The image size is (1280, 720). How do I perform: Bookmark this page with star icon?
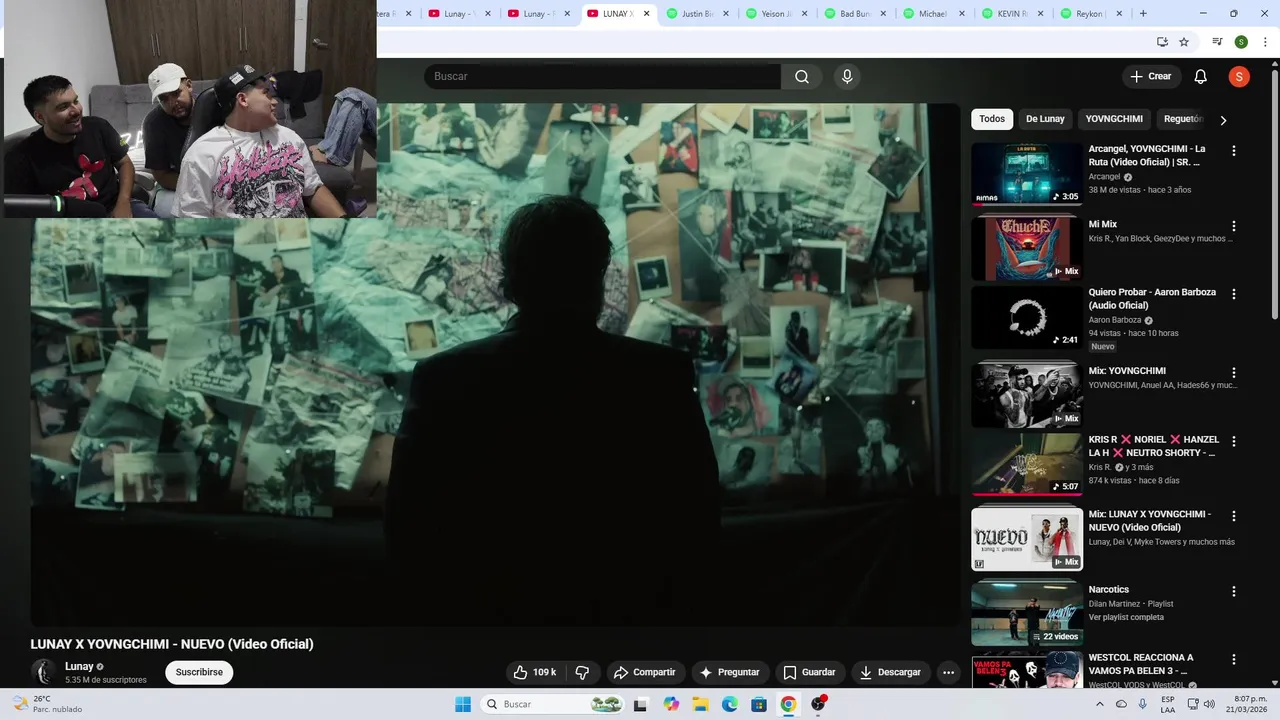[1184, 42]
